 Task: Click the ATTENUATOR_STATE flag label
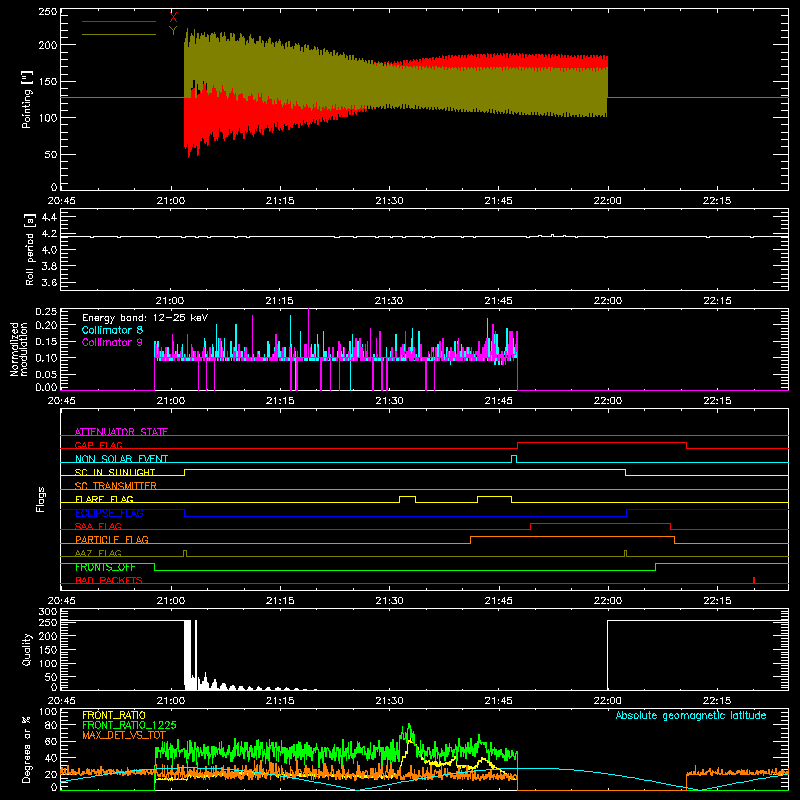pyautogui.click(x=121, y=432)
